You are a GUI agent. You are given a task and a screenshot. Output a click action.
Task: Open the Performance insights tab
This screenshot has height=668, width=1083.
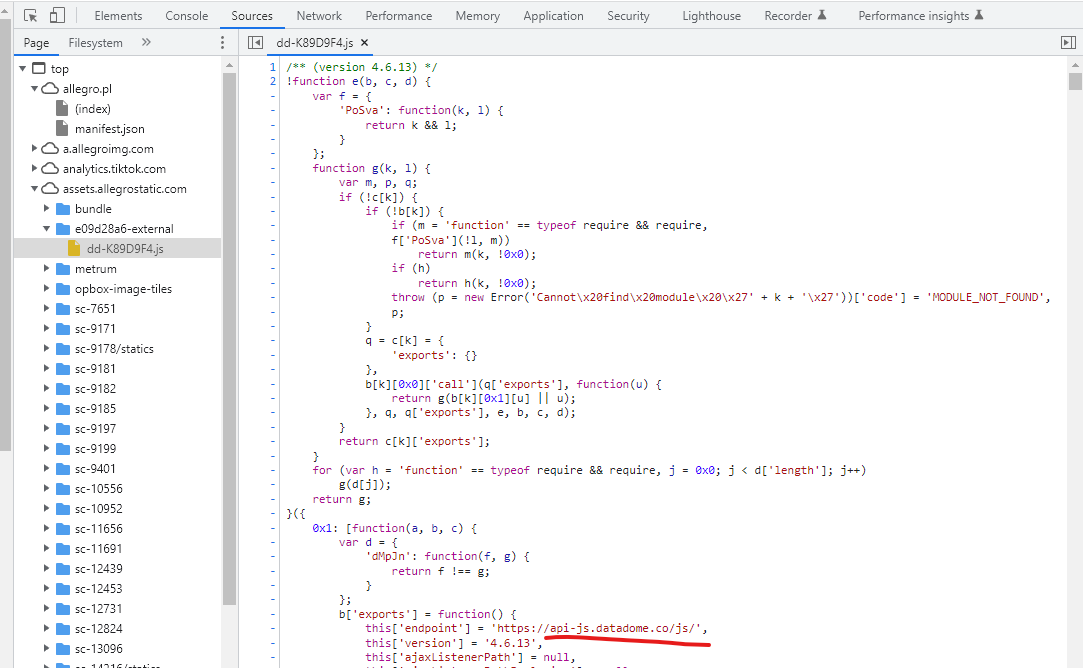pyautogui.click(x=912, y=16)
